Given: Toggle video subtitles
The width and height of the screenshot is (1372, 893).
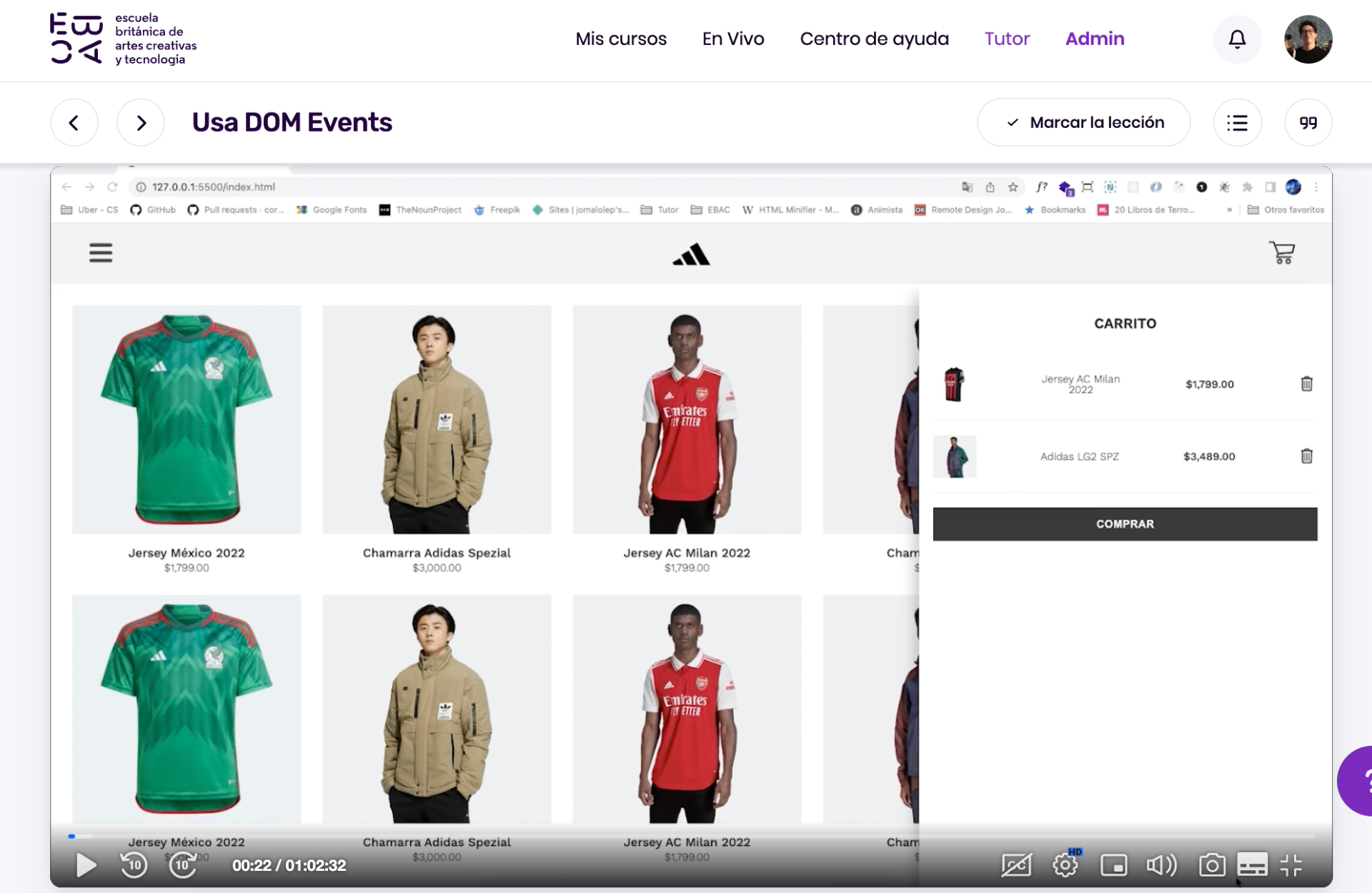Looking at the screenshot, I should 1252,865.
